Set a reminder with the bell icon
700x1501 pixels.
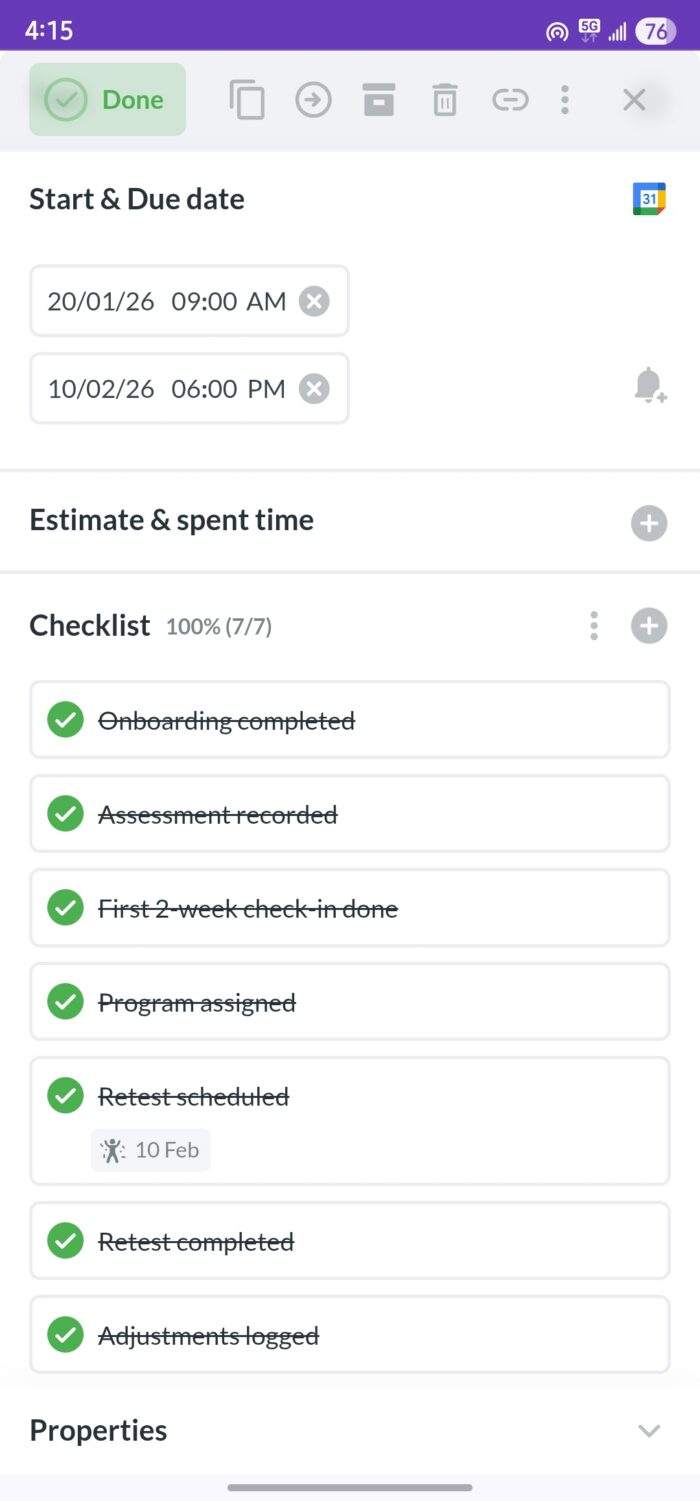[x=648, y=385]
